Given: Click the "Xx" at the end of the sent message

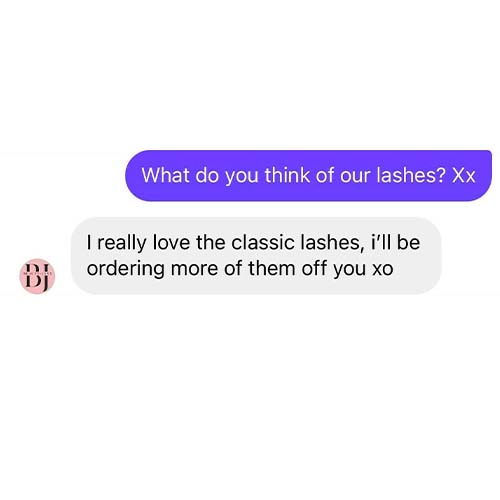Looking at the screenshot, I should [x=463, y=175].
